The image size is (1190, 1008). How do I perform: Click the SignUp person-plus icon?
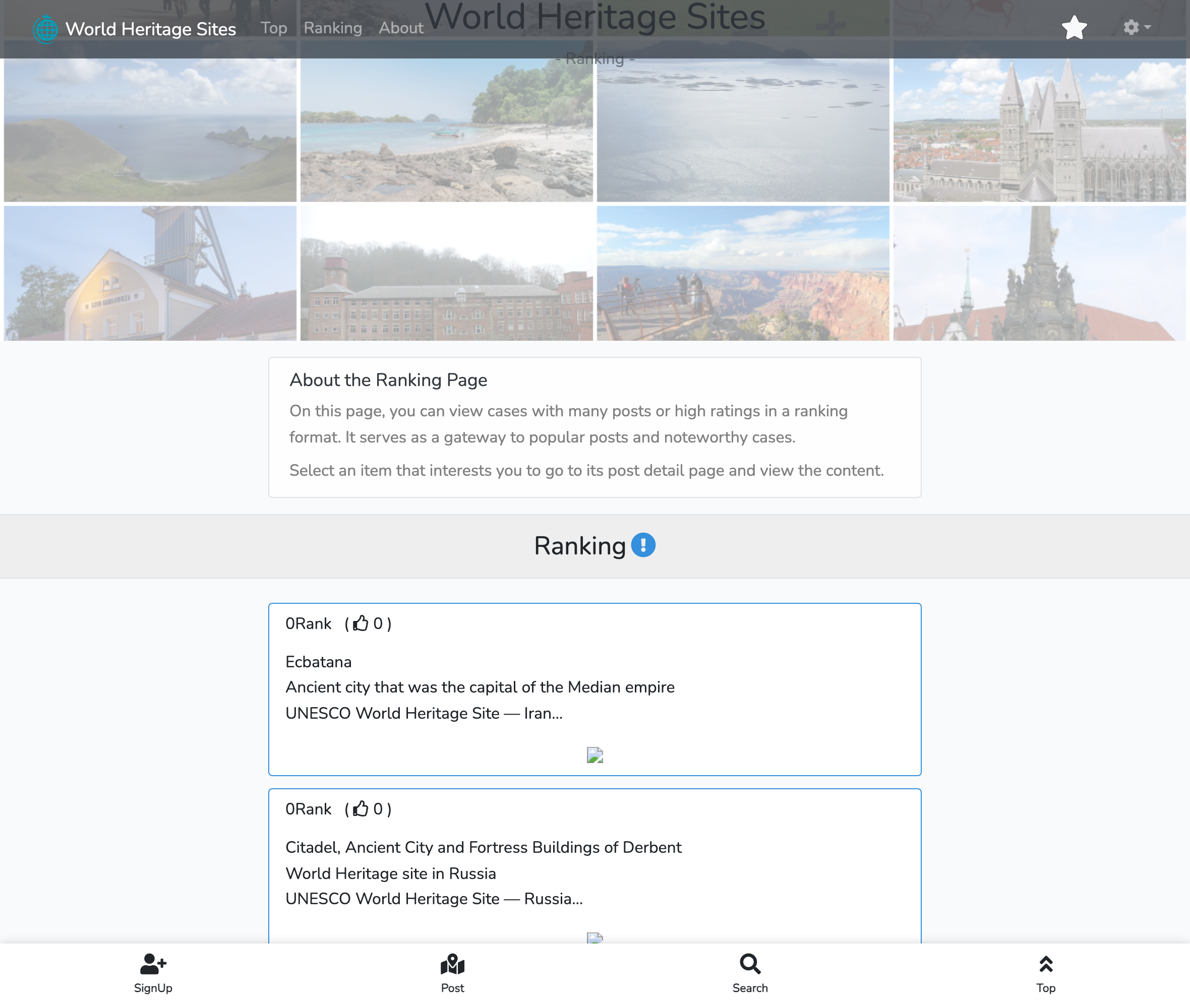(x=153, y=964)
